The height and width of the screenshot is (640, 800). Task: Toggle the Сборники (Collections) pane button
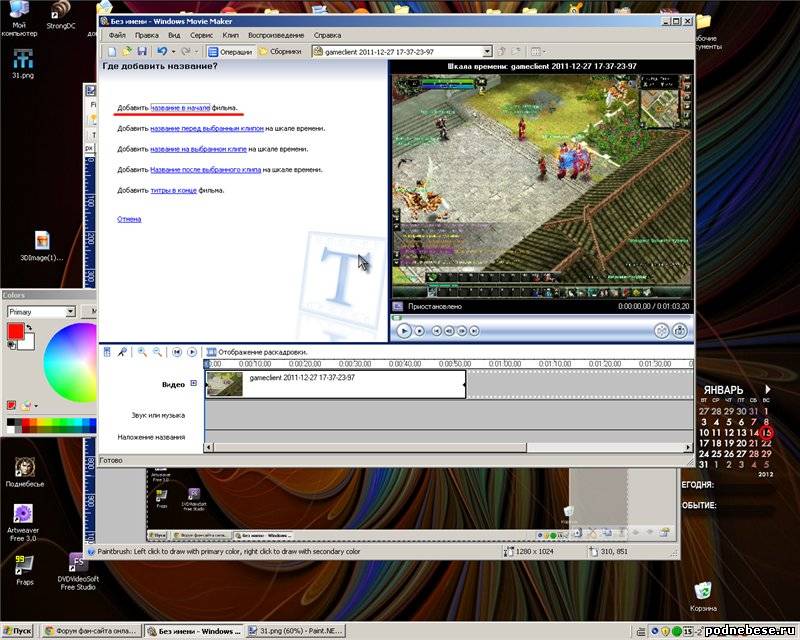pos(280,52)
